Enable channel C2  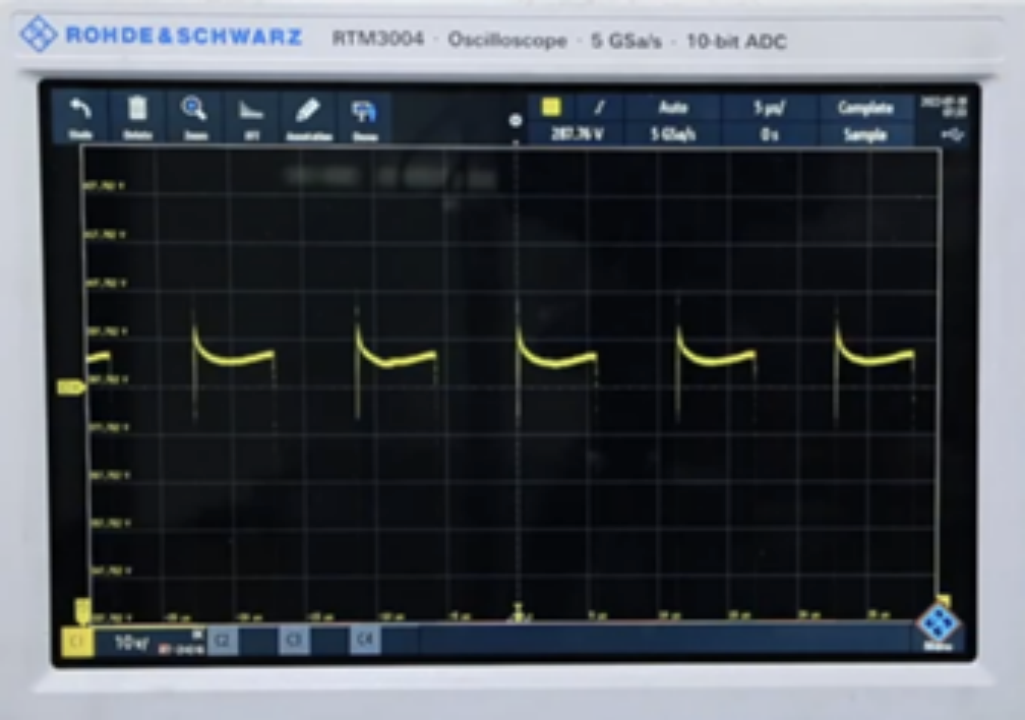(222, 640)
